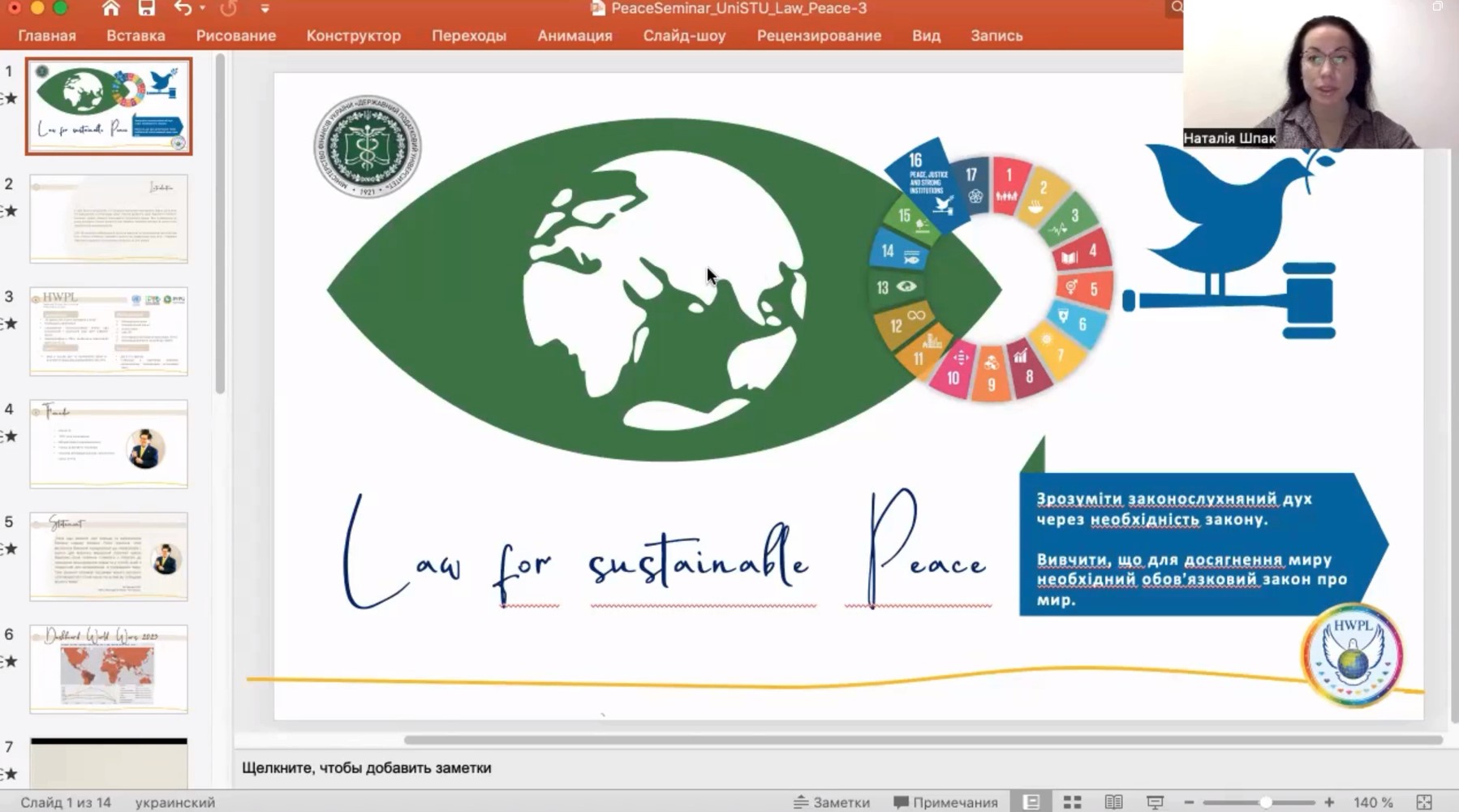The width and height of the screenshot is (1459, 812).
Task: Start the slide show from status bar icon
Action: pos(1156,802)
